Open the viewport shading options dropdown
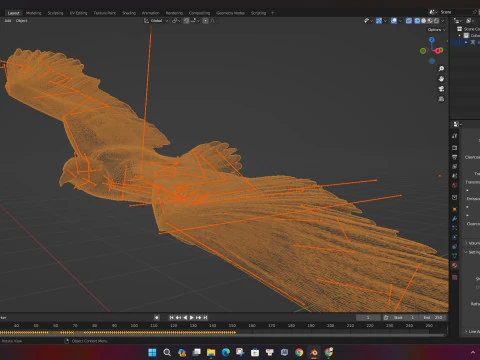480x360 pixels. [443, 21]
